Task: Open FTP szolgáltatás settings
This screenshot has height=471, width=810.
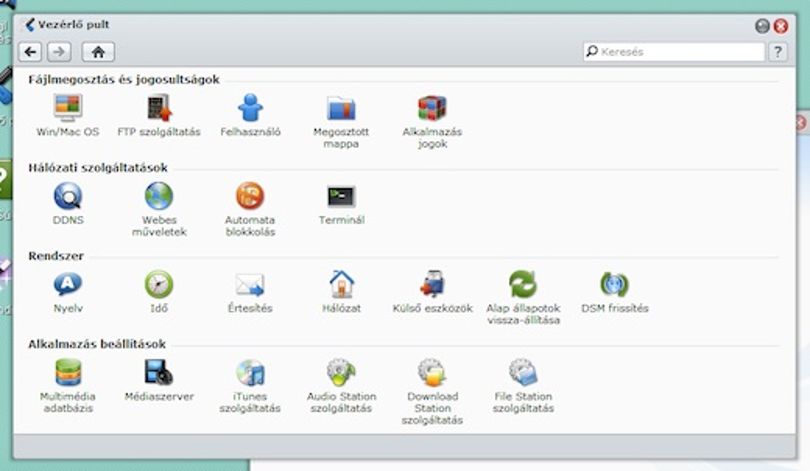Action: (x=159, y=107)
